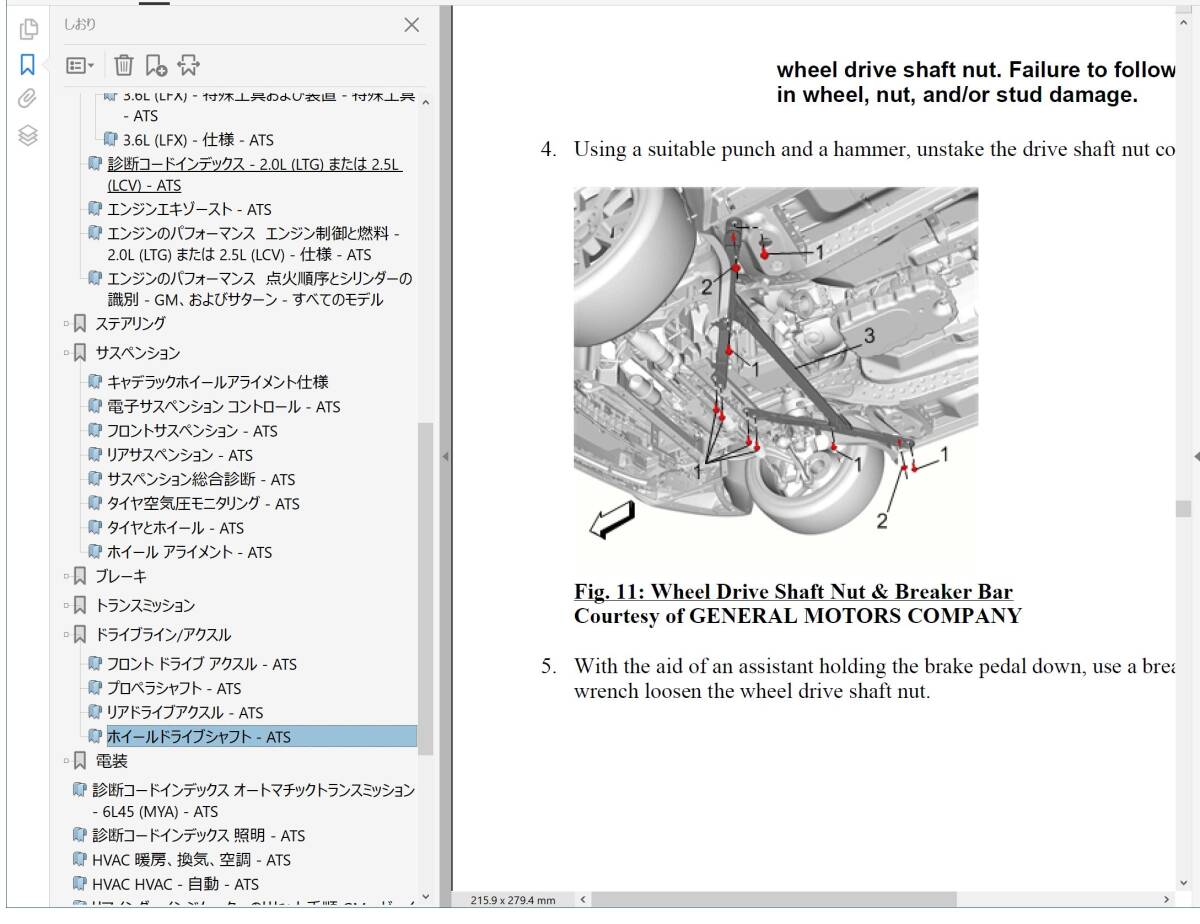The height and width of the screenshot is (924, 1200).
Task: Toggle the bookmarks panel icon
Action: click(x=28, y=65)
